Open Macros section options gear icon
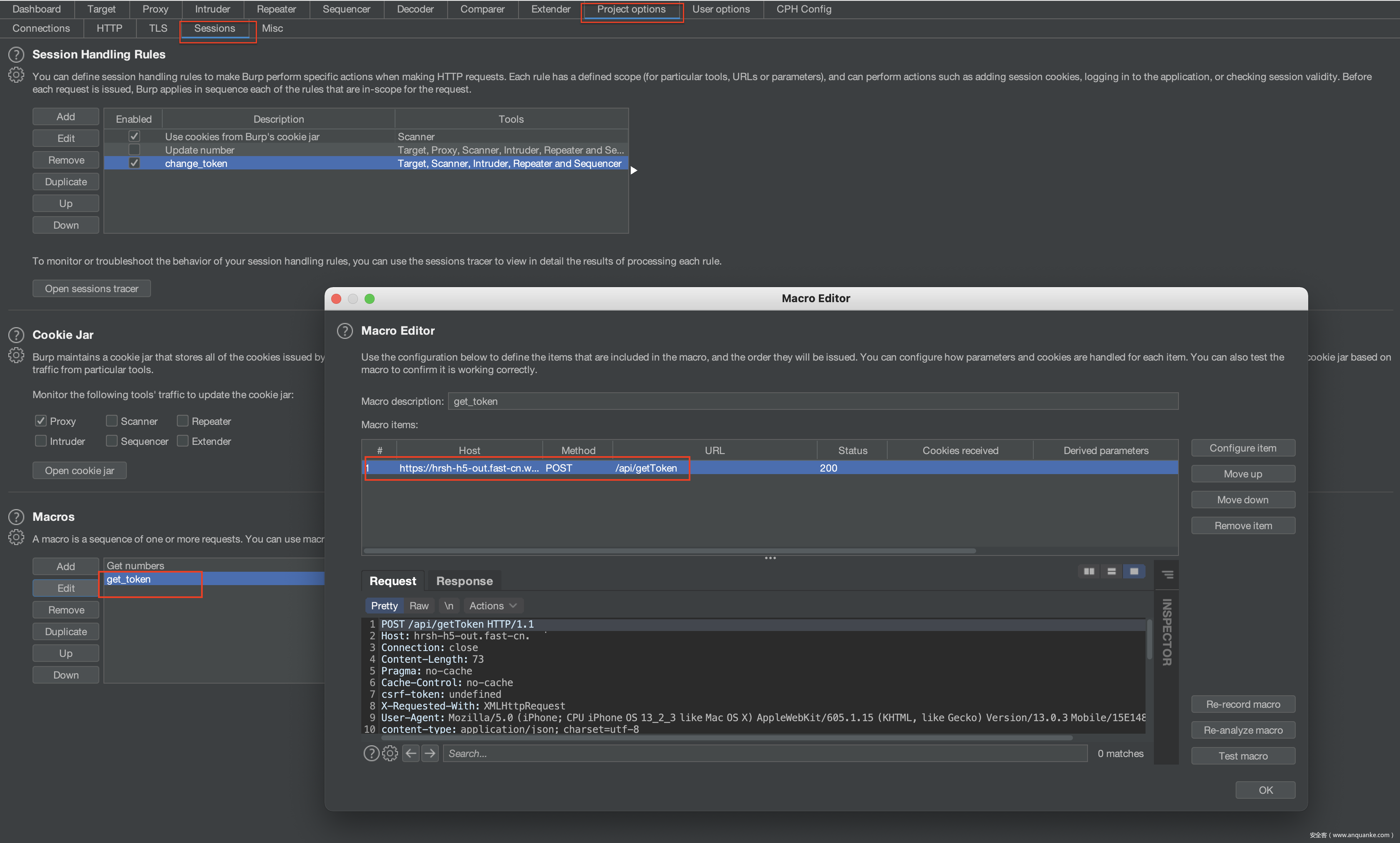The image size is (1400, 843). [x=16, y=538]
